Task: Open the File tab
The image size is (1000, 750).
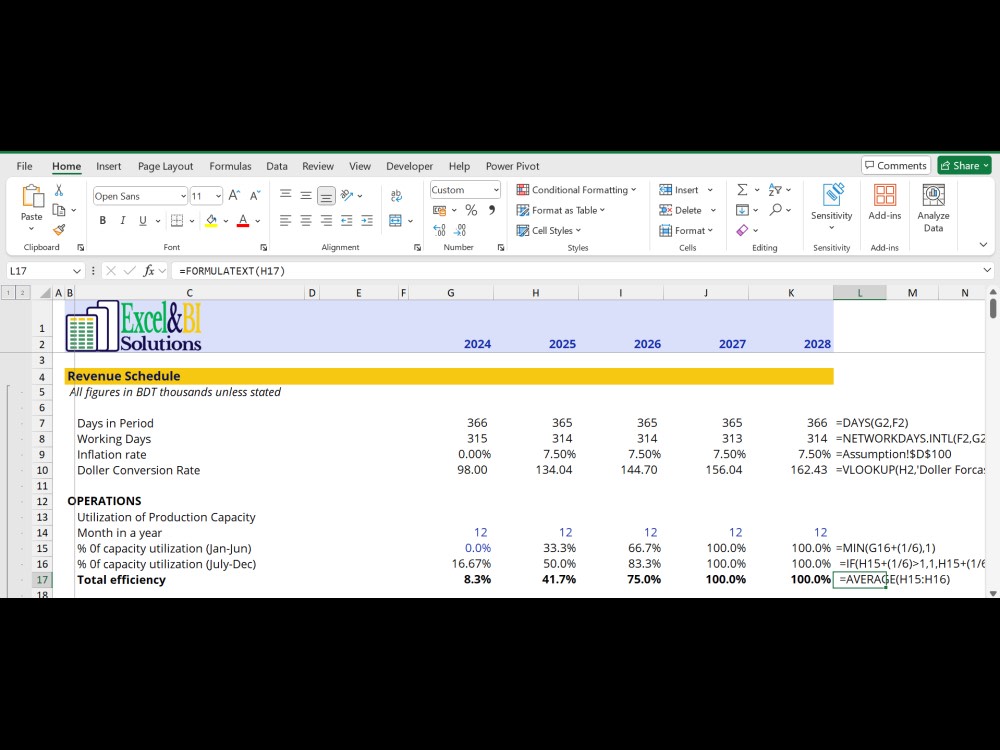Action: pos(24,166)
